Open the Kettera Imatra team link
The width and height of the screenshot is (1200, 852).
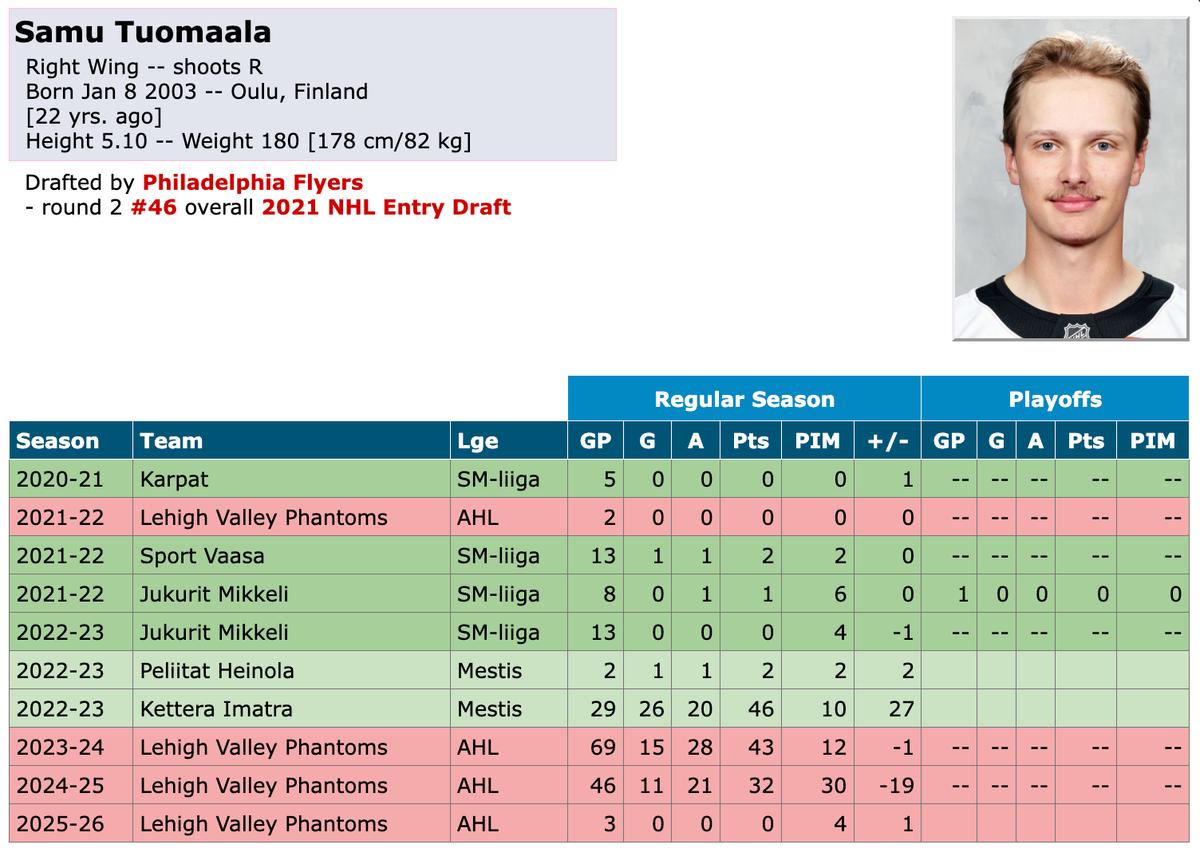click(216, 709)
